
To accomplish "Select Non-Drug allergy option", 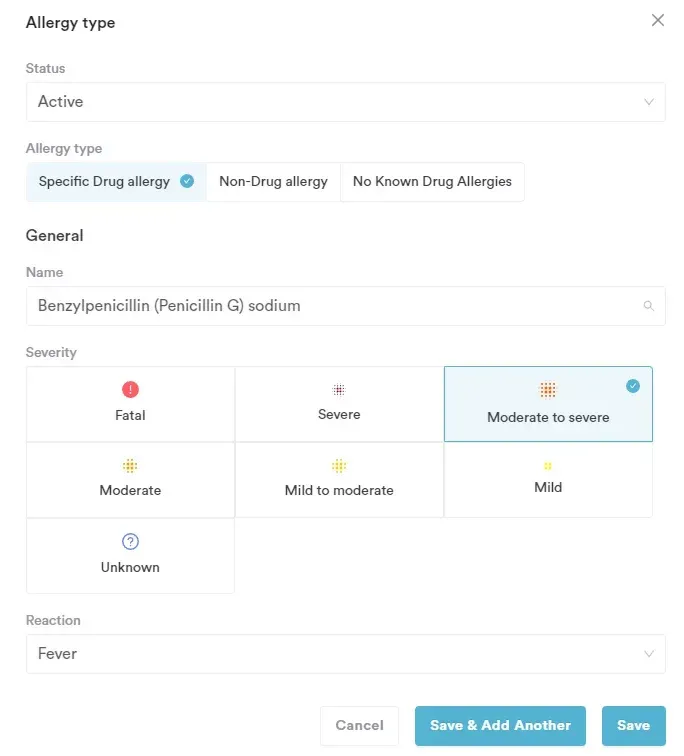I will [273, 182].
